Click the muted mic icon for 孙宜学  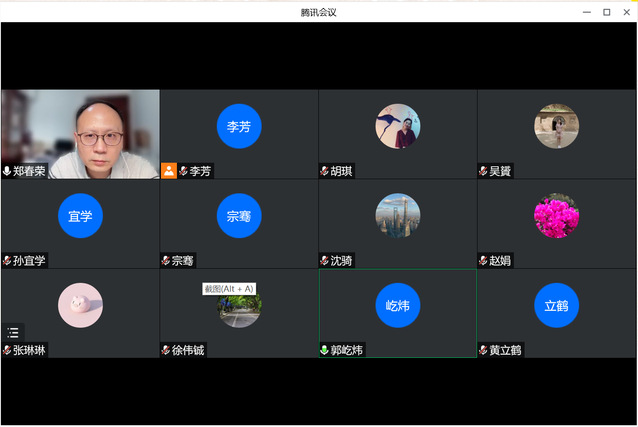coord(7,260)
